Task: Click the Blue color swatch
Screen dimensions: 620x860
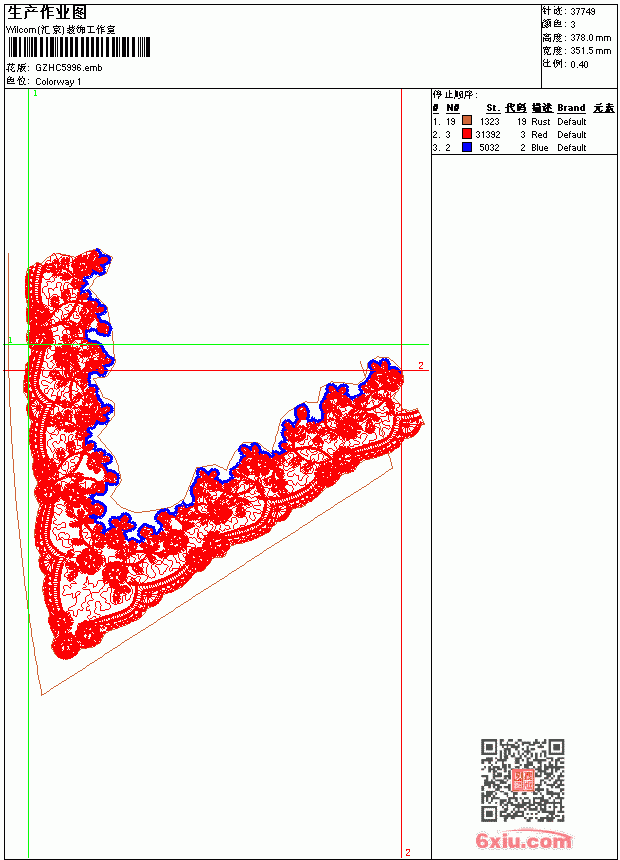Action: point(467,147)
